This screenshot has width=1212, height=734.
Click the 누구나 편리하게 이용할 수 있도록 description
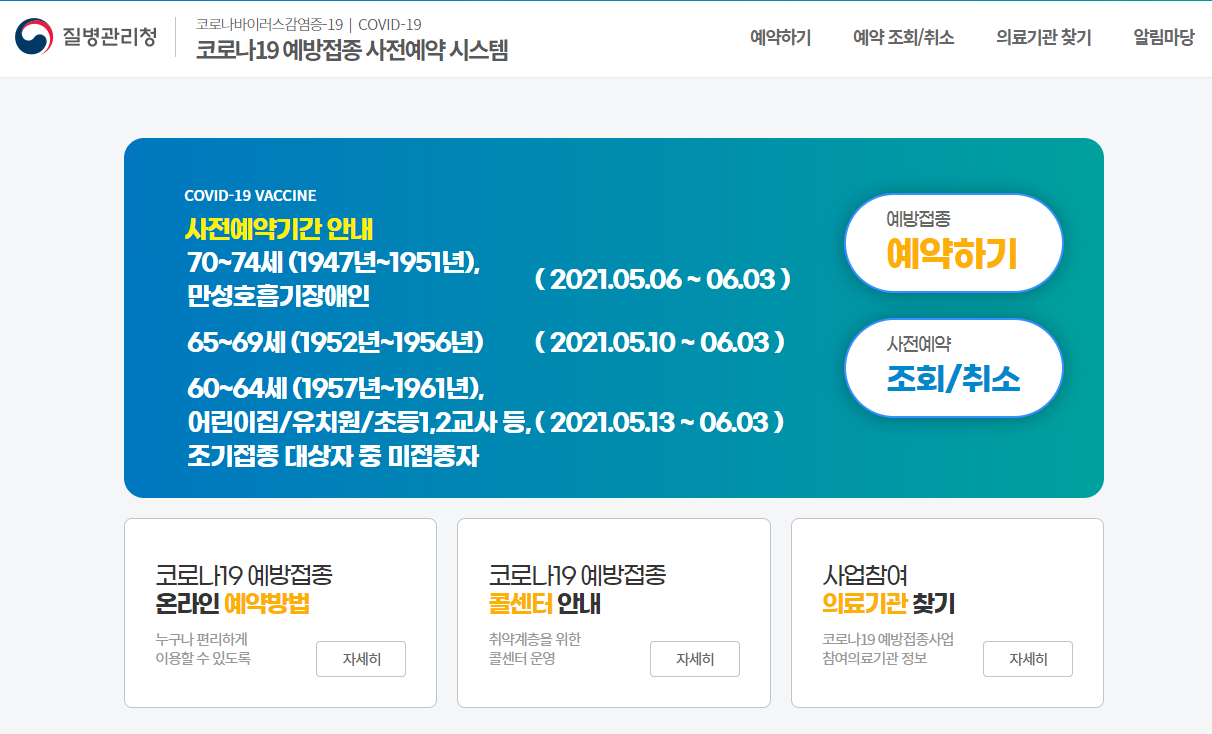[202, 649]
